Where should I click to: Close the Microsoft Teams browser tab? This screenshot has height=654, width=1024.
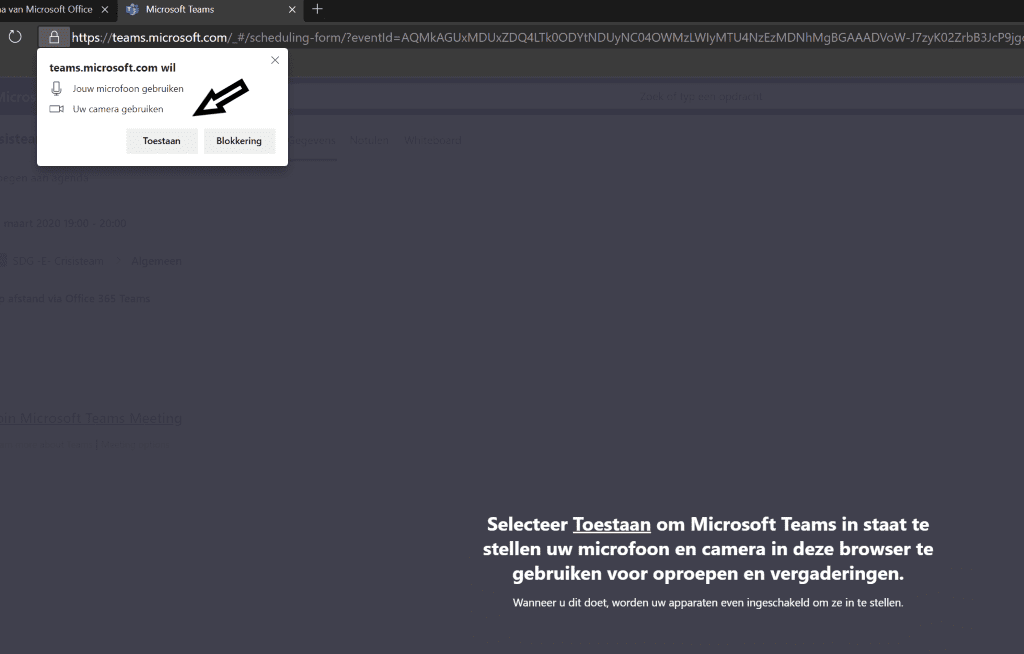(x=292, y=9)
